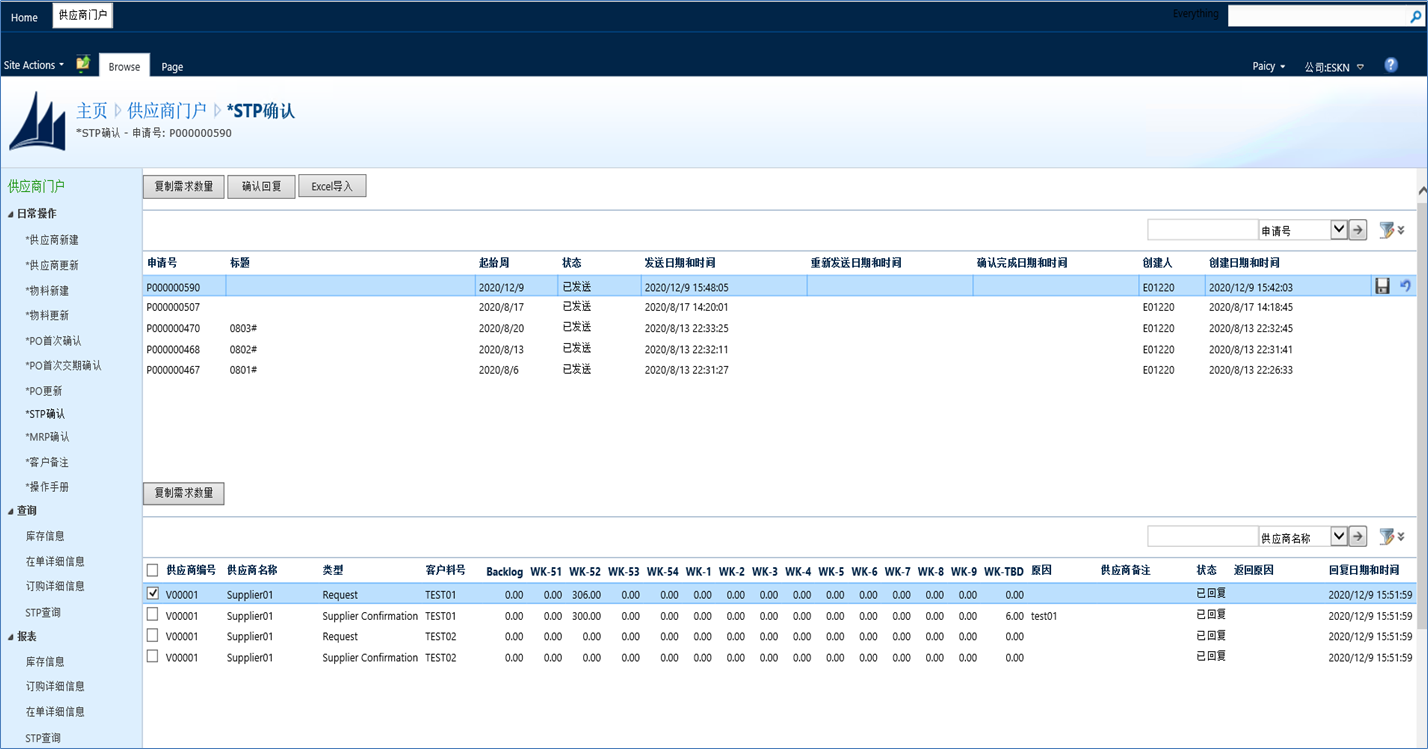
Task: Click the upper 复制需求数量 button
Action: (184, 186)
